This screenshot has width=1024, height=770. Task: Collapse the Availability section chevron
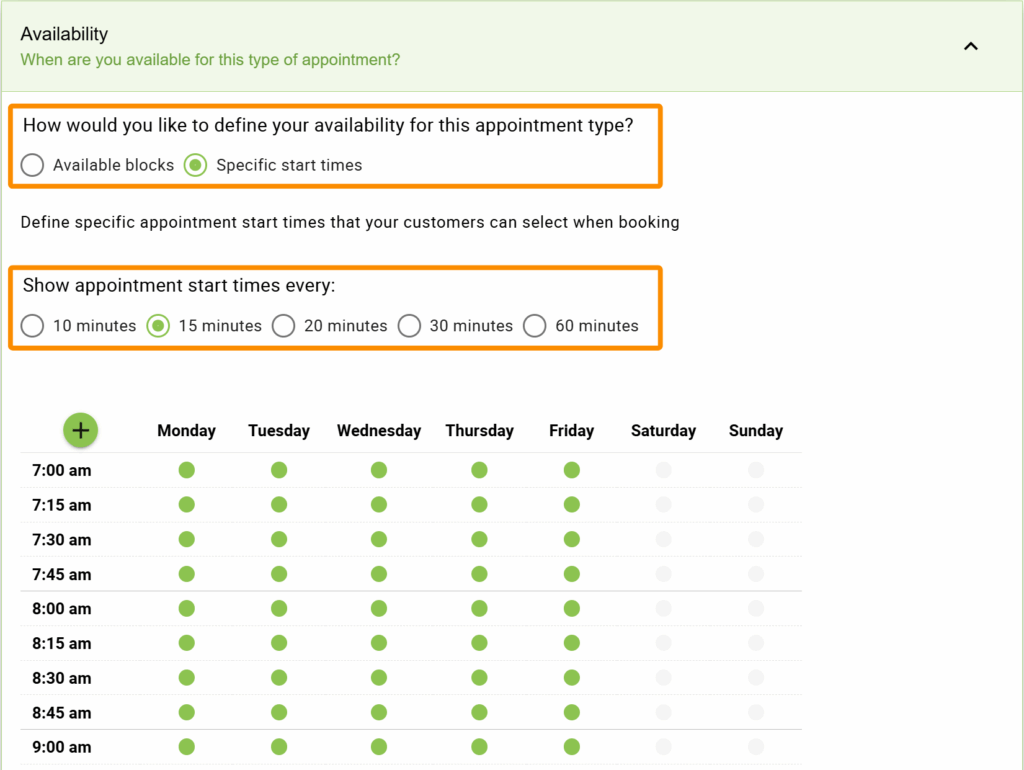click(970, 46)
